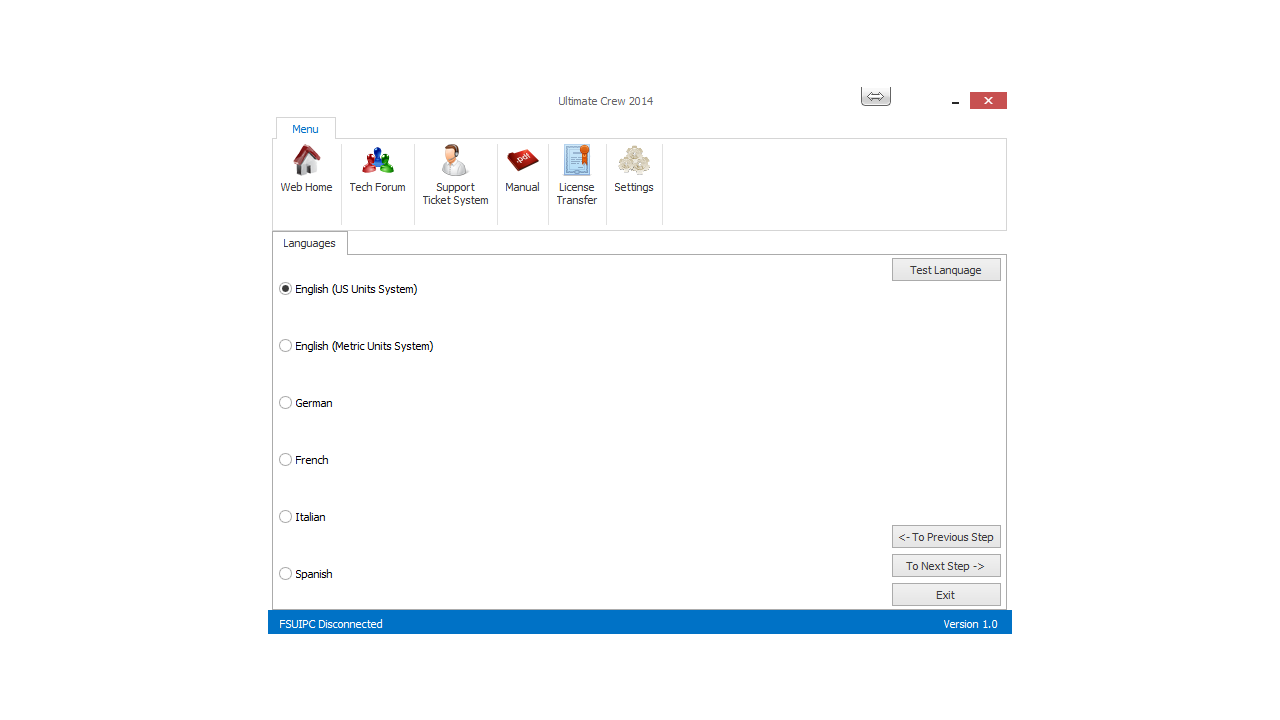This screenshot has width=1280, height=720.
Task: Click the double-arrow resize icon in the title bar
Action: coord(875,96)
